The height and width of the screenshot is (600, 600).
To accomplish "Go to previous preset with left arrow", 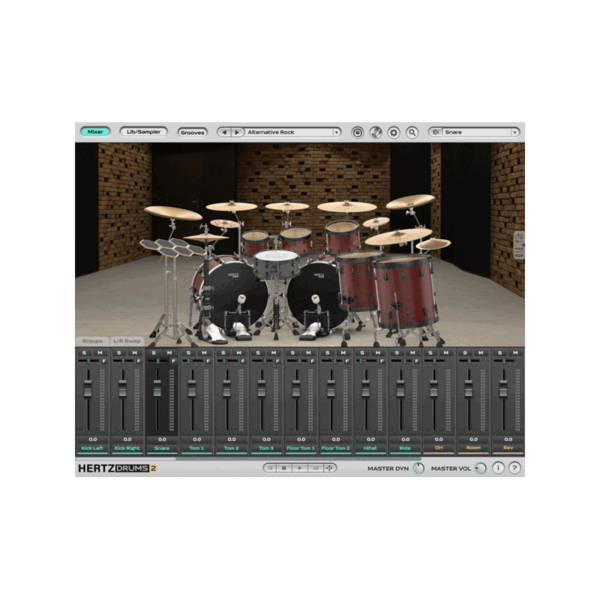I will pos(225,132).
